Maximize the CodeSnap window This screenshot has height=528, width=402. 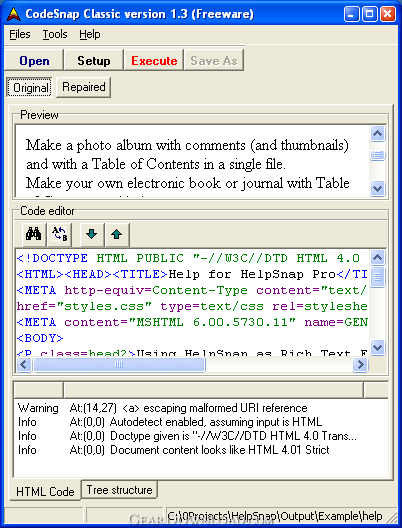(369, 14)
